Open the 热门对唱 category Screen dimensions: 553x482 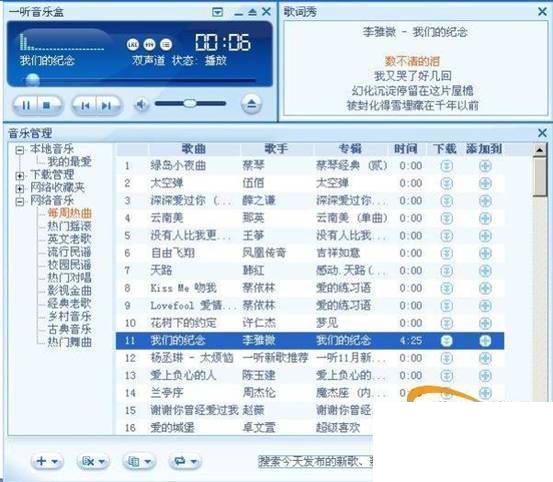click(69, 277)
